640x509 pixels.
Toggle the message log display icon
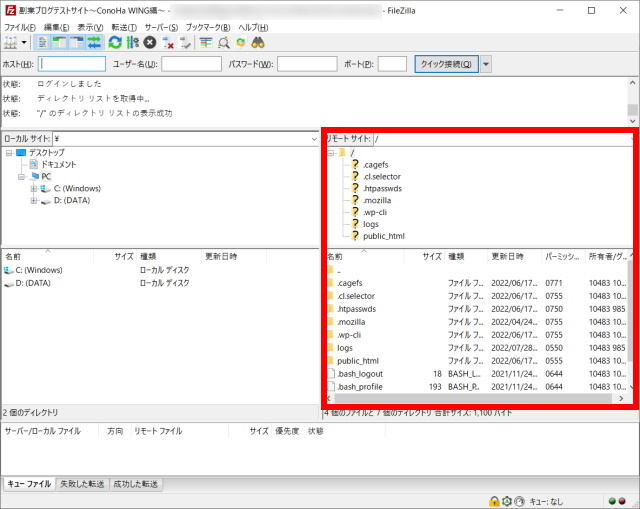click(43, 43)
